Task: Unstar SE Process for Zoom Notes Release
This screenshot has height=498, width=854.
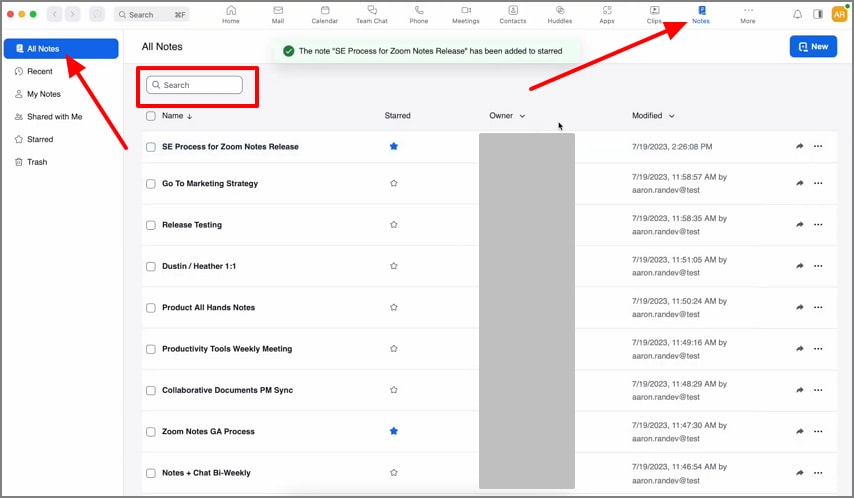Action: 394,146
